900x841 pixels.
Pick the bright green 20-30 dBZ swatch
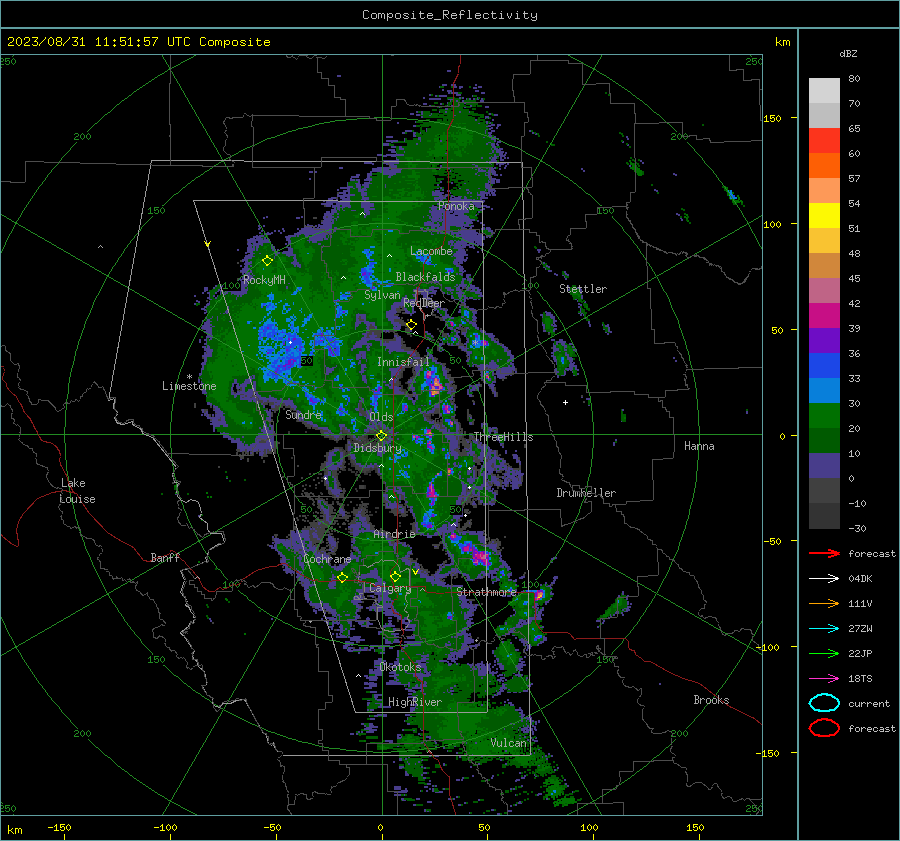[x=824, y=415]
